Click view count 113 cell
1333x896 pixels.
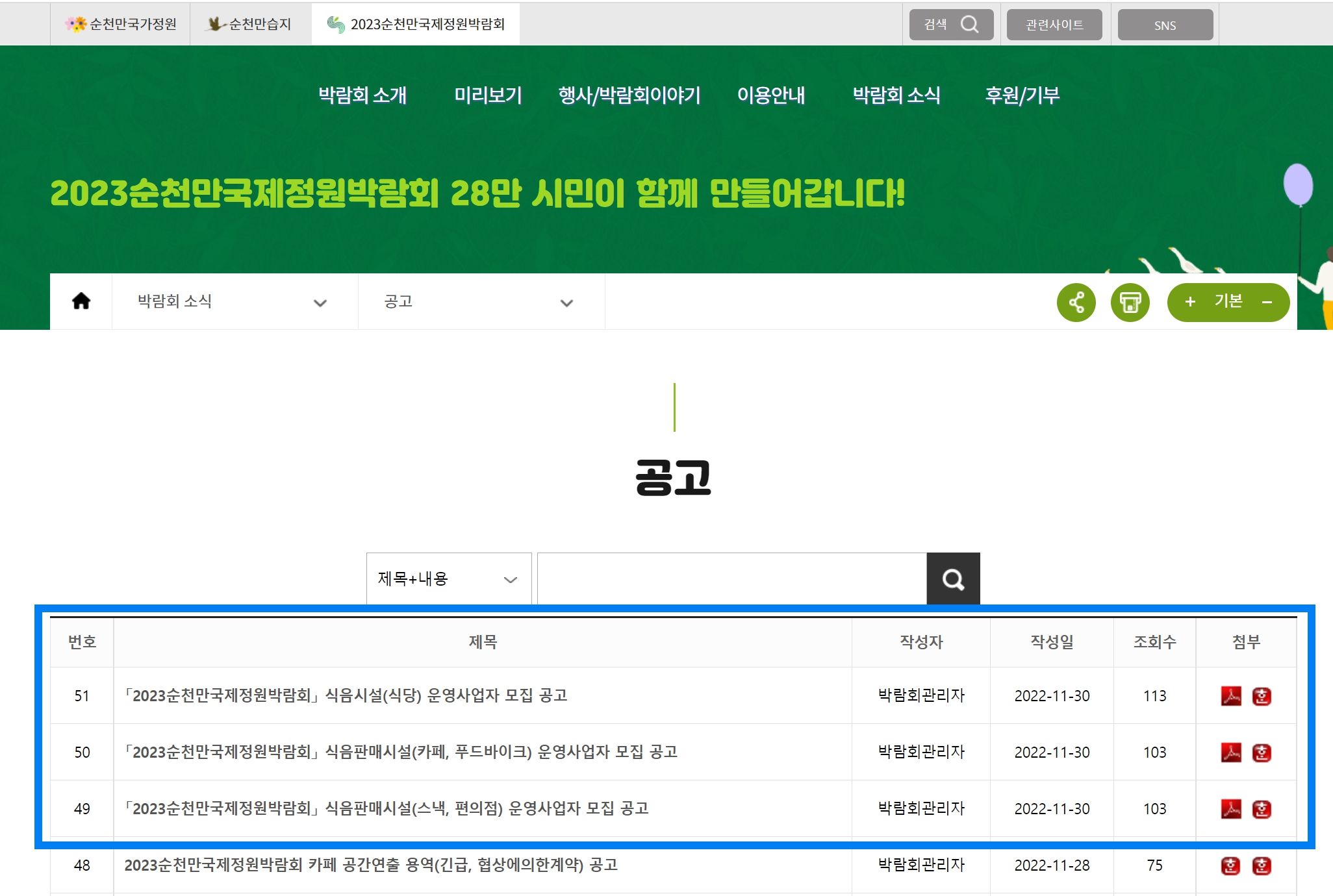pos(1155,696)
